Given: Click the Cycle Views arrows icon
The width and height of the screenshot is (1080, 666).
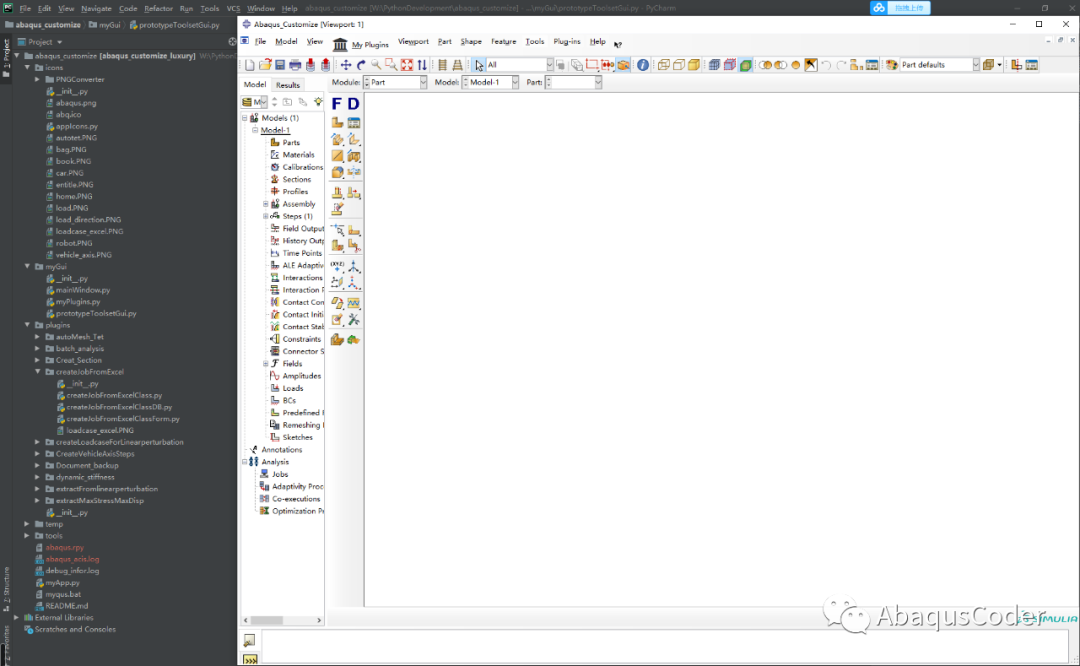Looking at the screenshot, I should click(x=422, y=65).
